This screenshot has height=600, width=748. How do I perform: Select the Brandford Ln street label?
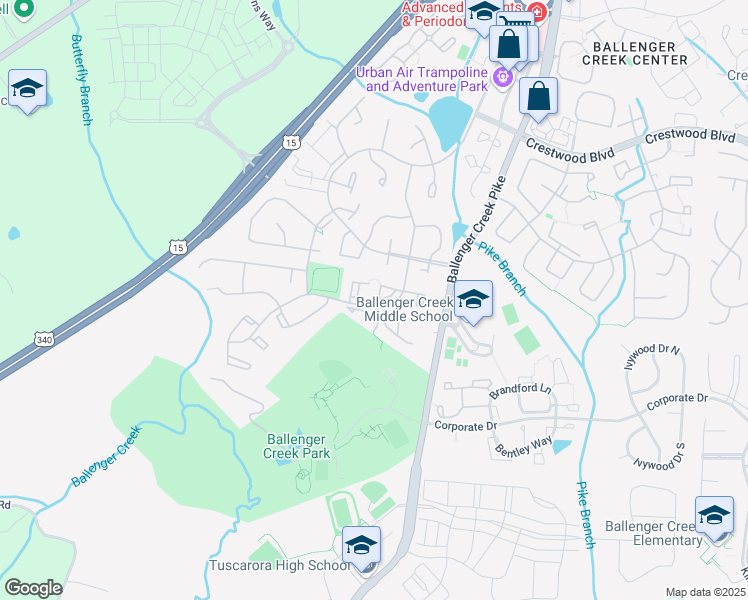[520, 391]
